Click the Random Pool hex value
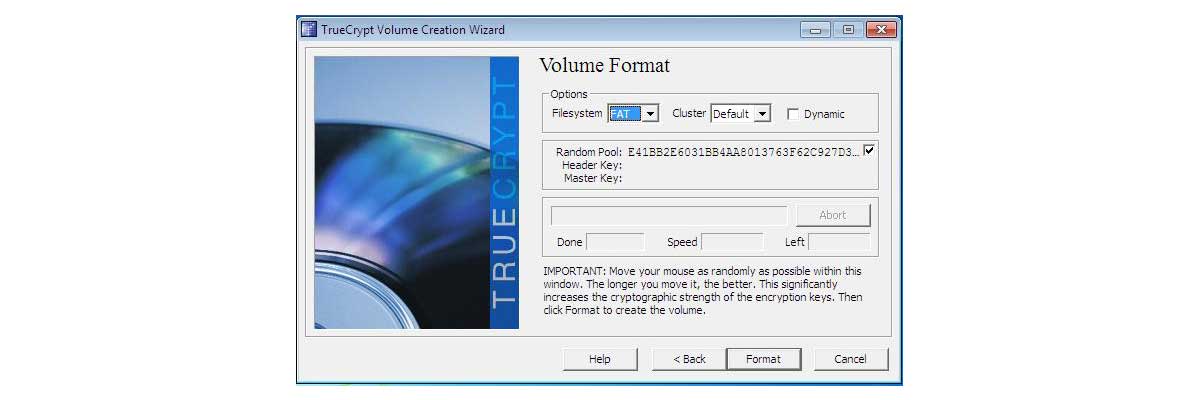 tap(743, 152)
